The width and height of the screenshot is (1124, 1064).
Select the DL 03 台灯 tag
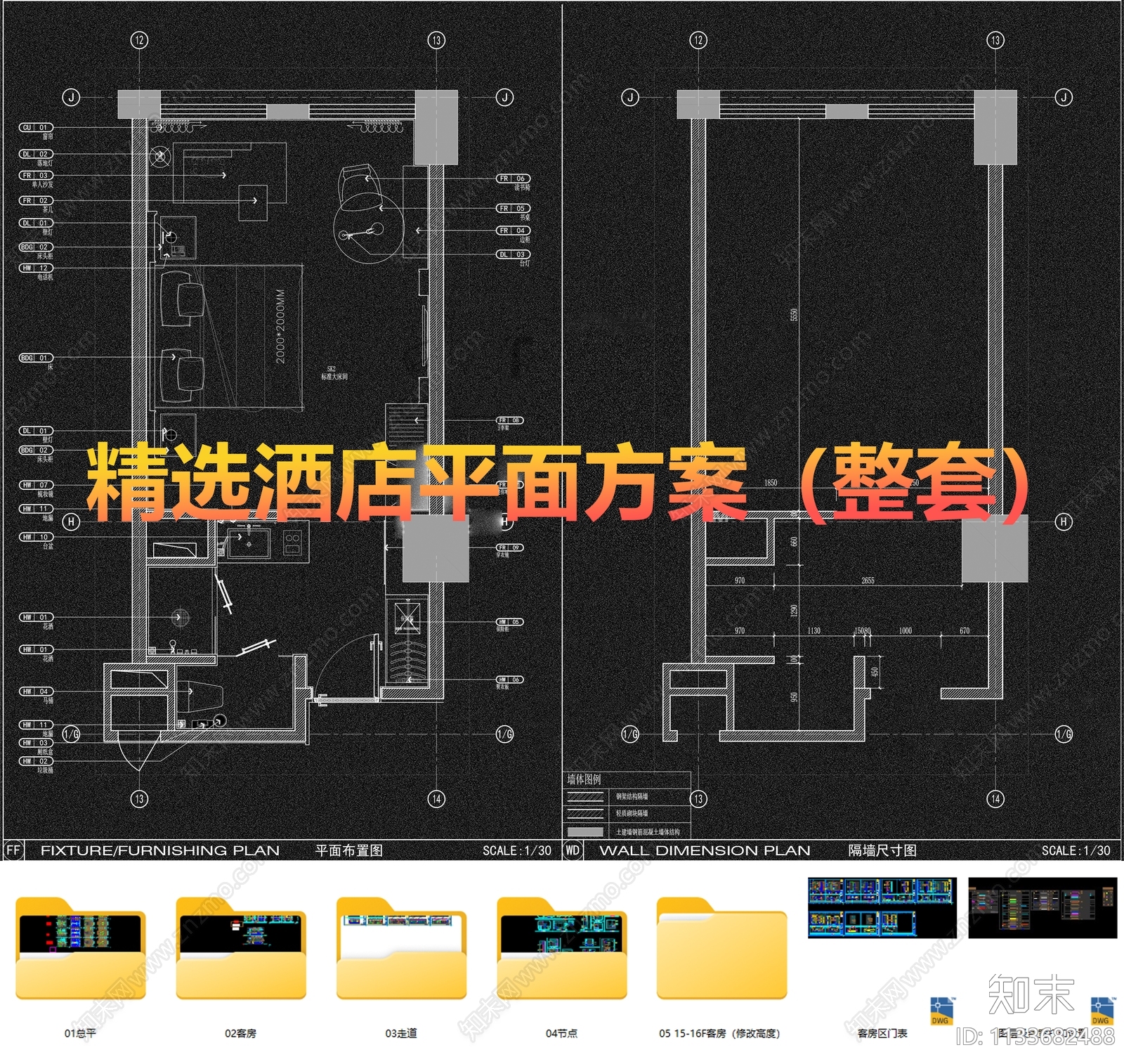click(x=514, y=255)
